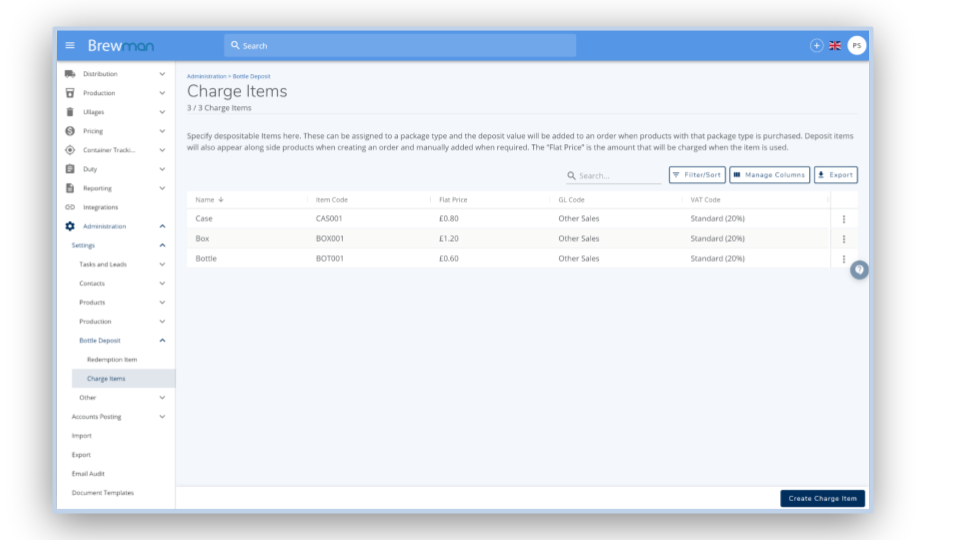
Task: Open Products settings submenu
Action: (92, 302)
